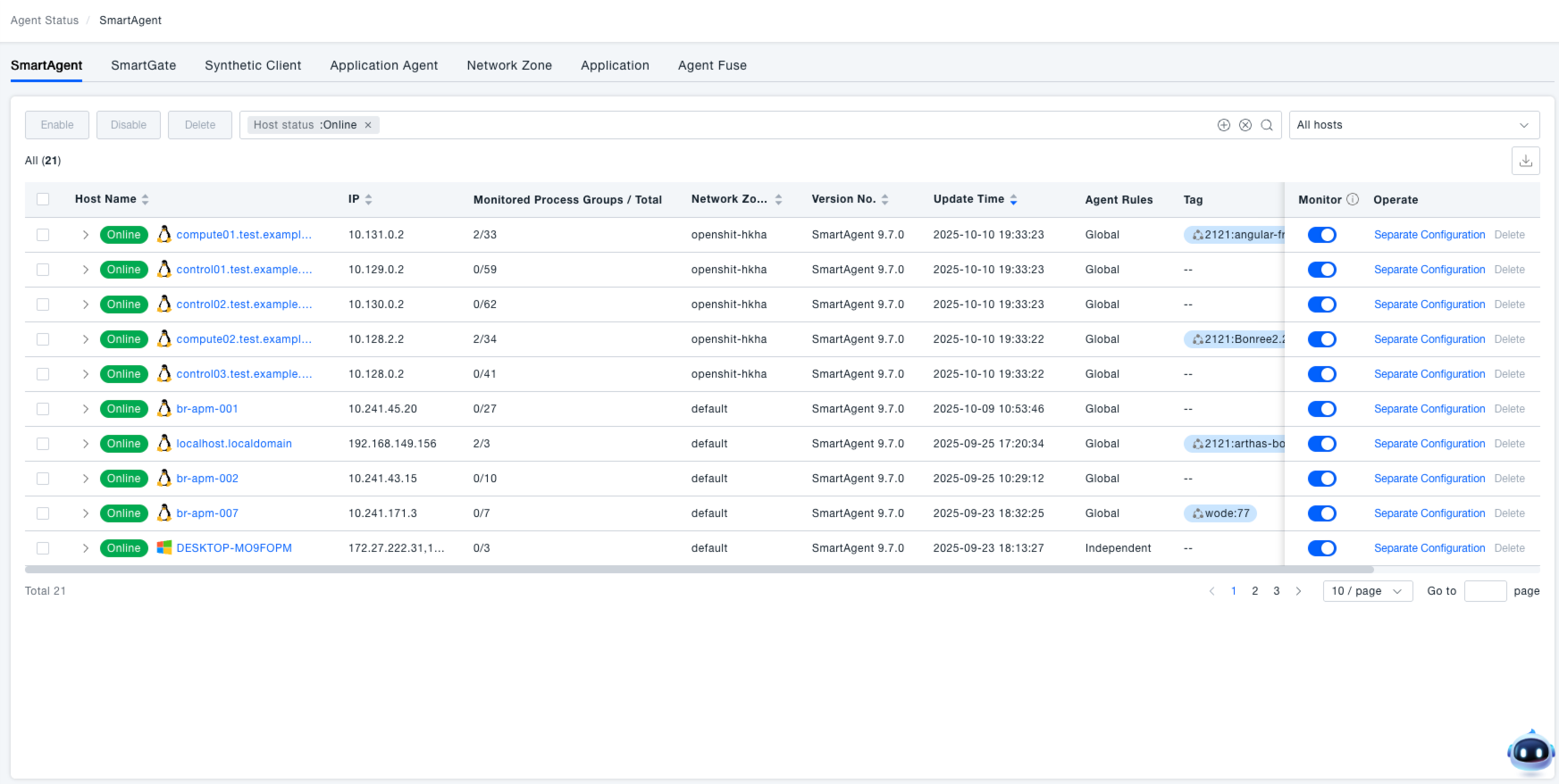Clear filters with the circled X icon
The image size is (1559, 784).
click(x=1245, y=125)
